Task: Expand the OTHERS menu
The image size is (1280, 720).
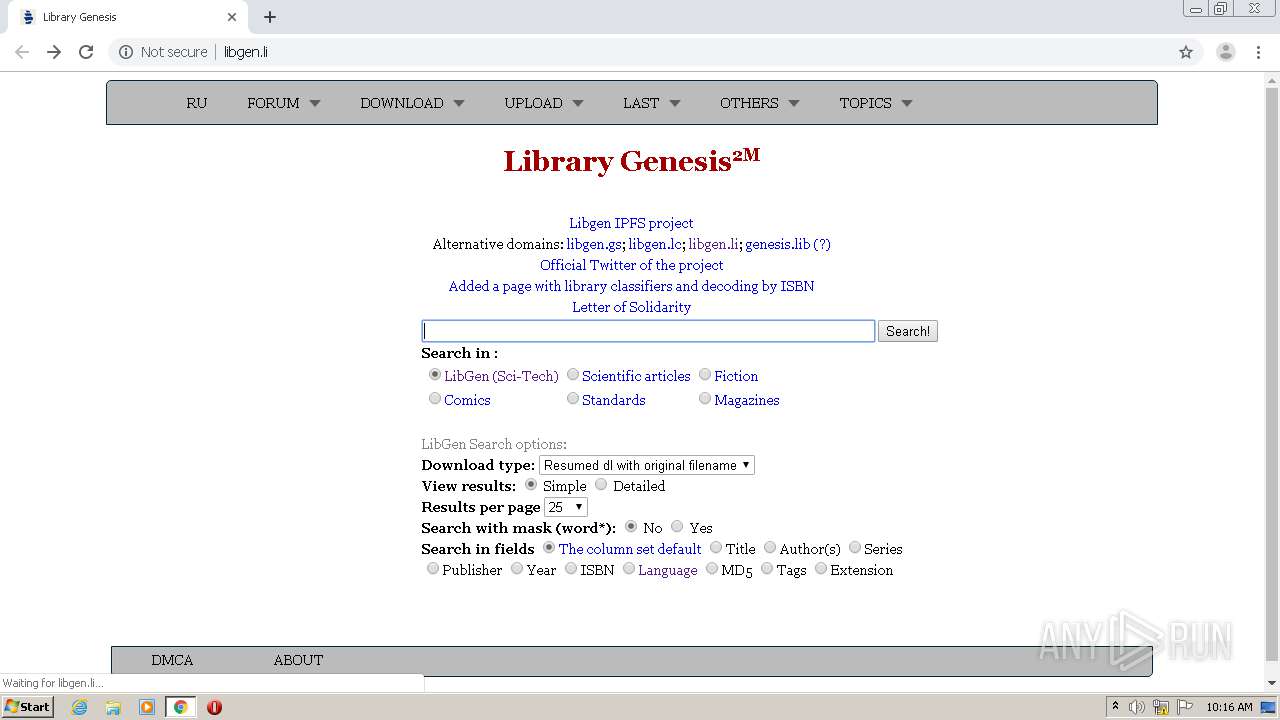Action: coord(760,103)
